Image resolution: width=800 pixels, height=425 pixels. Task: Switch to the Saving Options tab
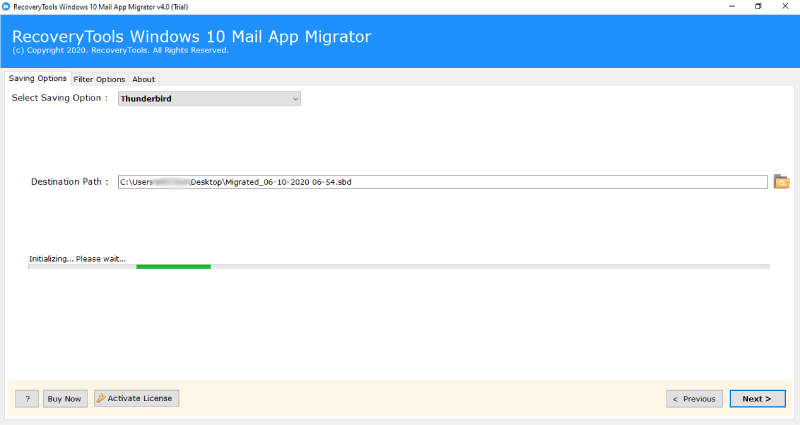pyautogui.click(x=37, y=79)
